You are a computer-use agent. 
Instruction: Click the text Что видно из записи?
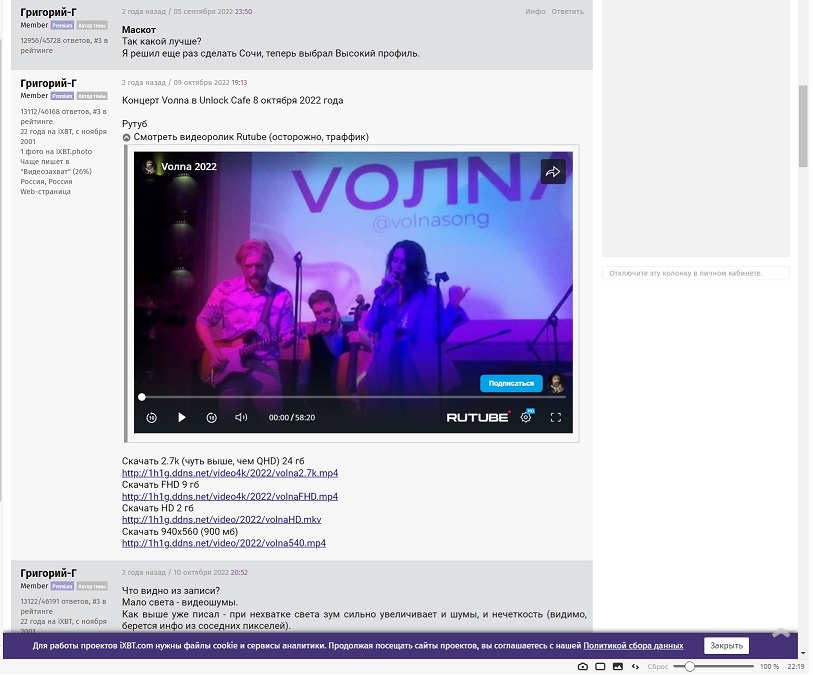171,590
